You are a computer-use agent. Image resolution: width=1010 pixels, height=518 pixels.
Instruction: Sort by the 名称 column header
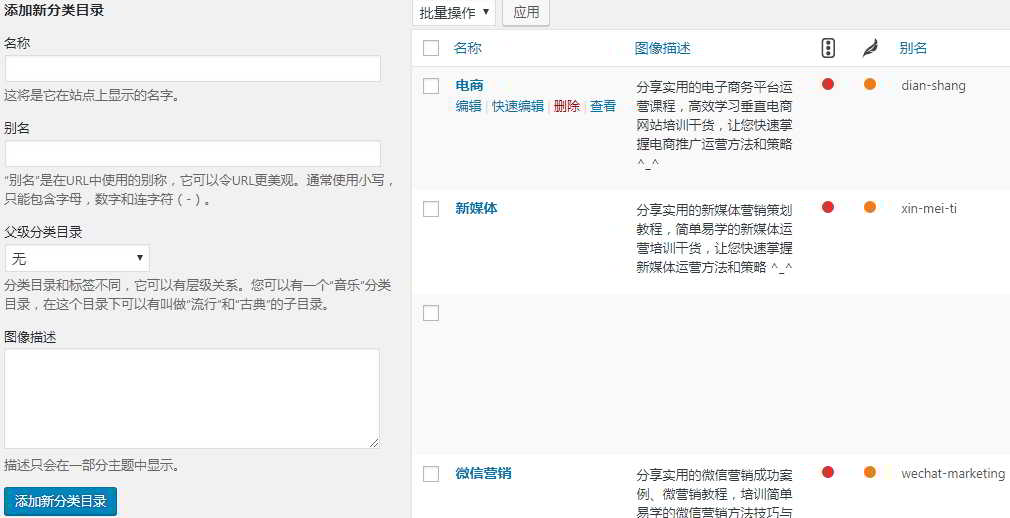(x=468, y=48)
